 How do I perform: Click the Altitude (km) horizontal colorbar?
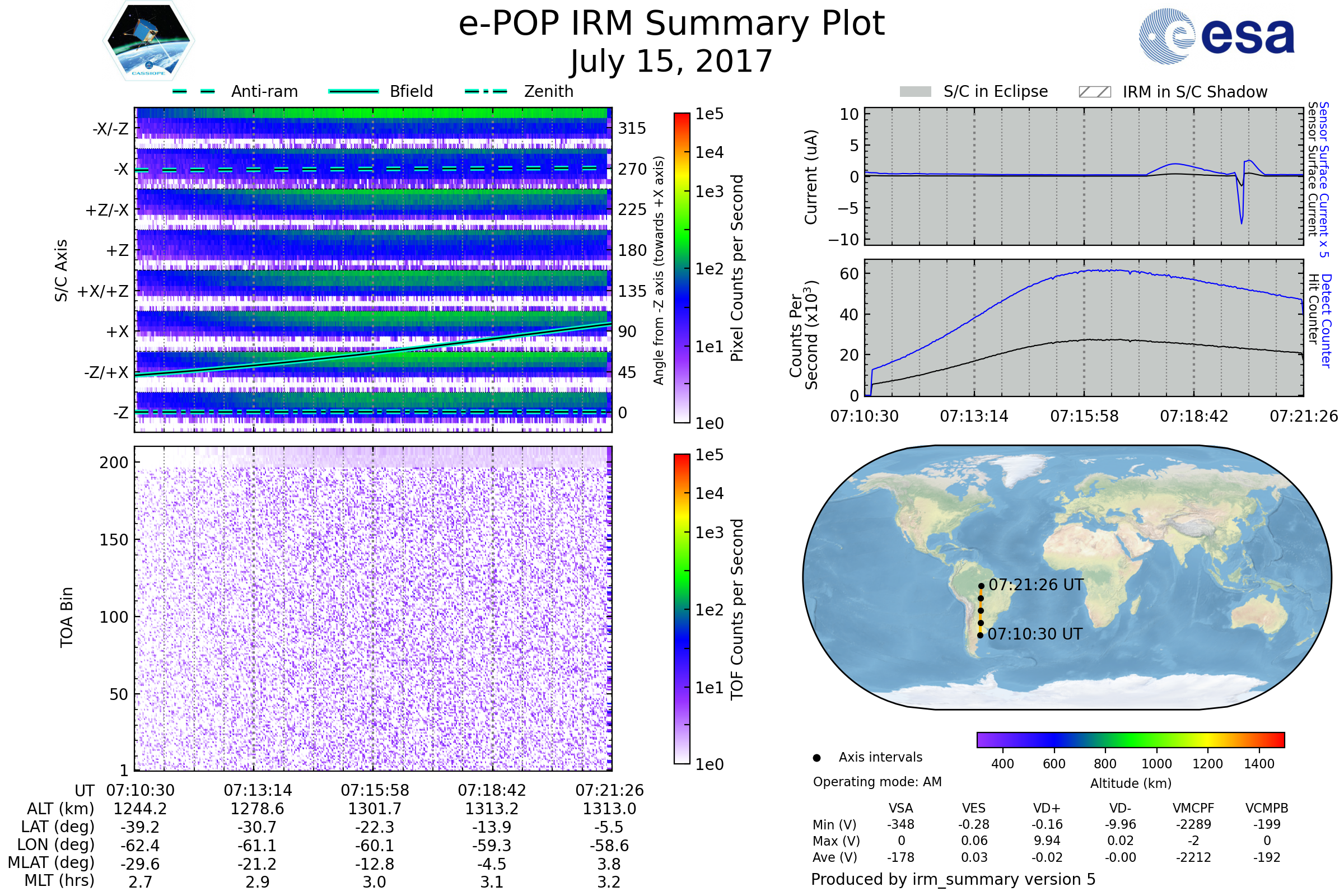pos(1130,739)
